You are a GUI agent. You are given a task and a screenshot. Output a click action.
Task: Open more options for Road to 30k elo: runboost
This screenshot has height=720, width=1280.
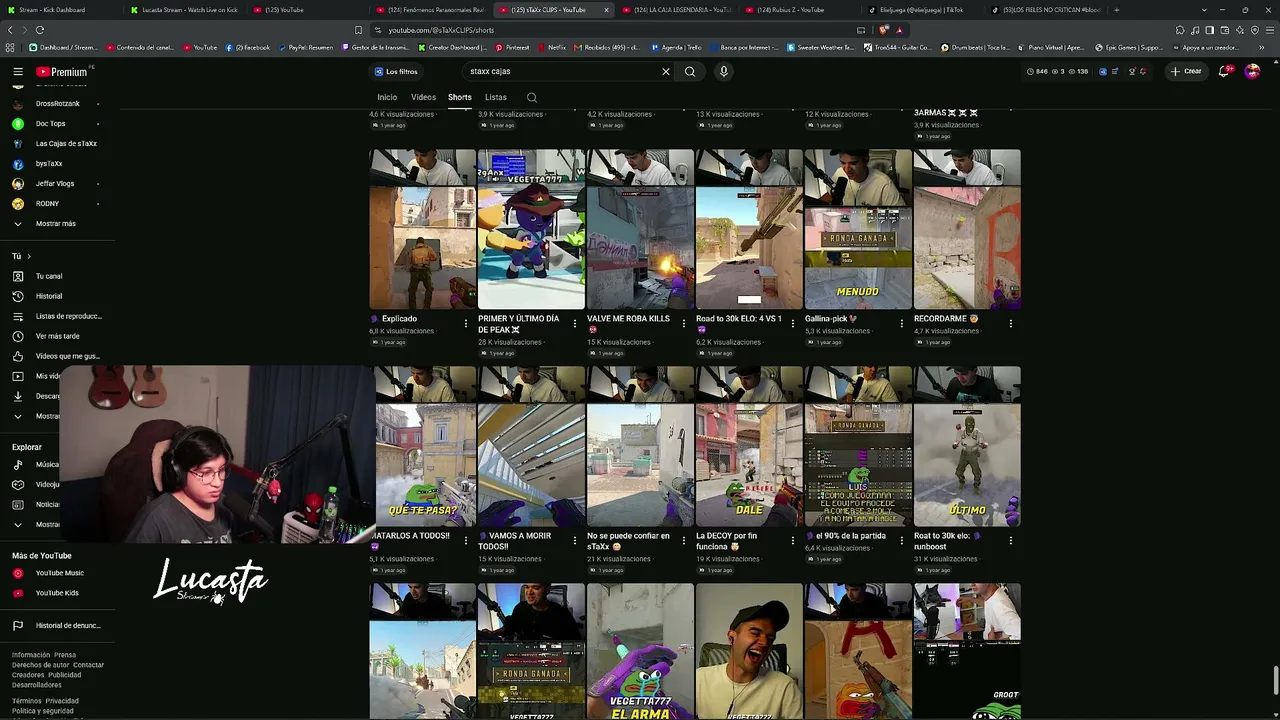click(1011, 540)
